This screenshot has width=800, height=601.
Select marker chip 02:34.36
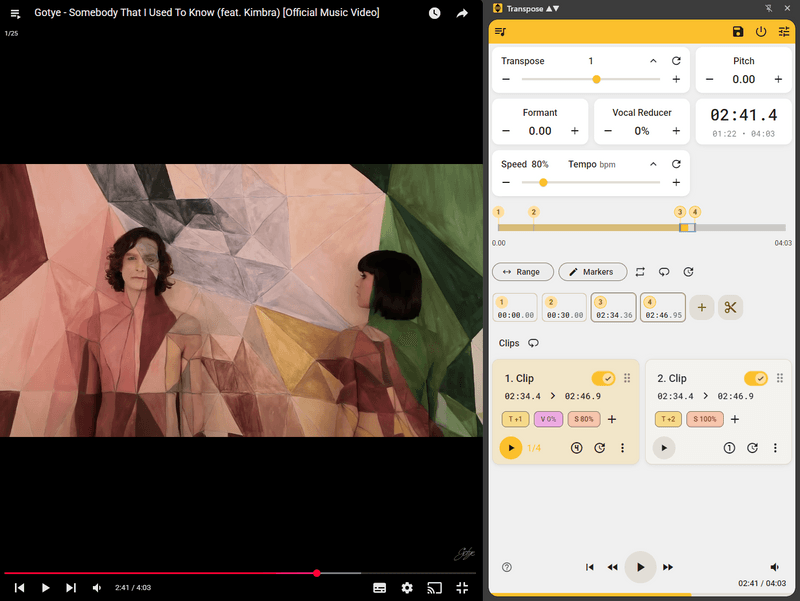(614, 308)
